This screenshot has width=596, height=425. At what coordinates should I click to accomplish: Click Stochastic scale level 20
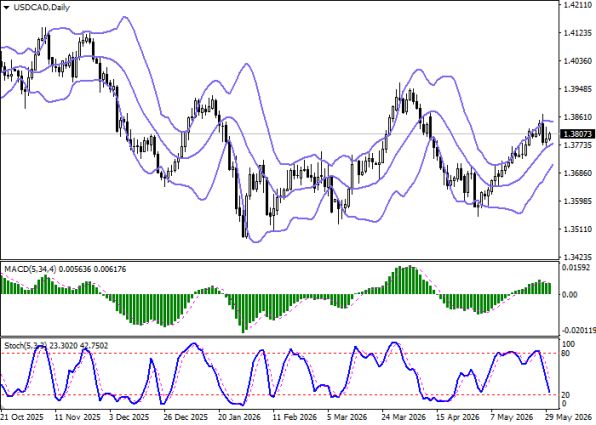[566, 395]
